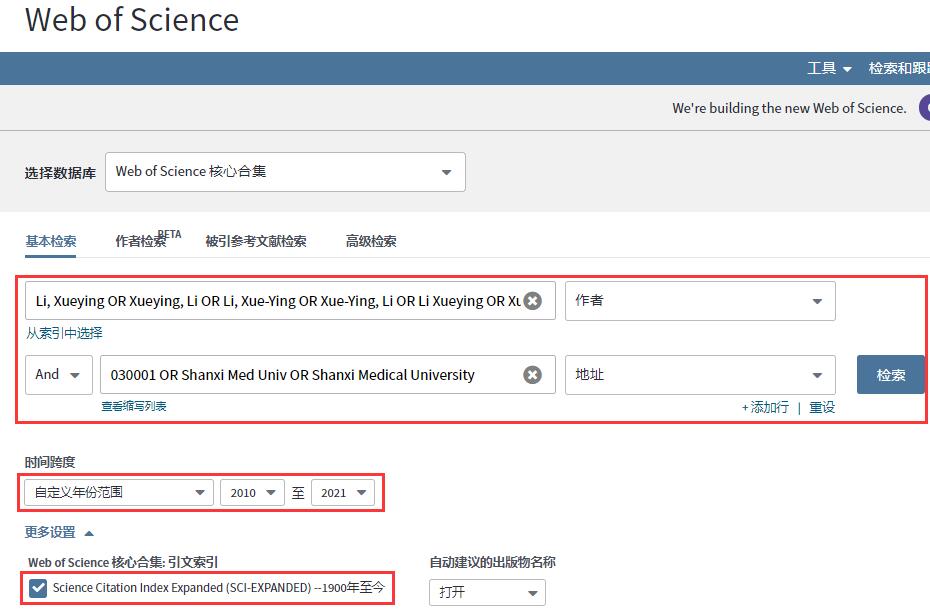The width and height of the screenshot is (930, 609).
Task: Open the new Web of Science notification icon
Action: click(x=925, y=108)
